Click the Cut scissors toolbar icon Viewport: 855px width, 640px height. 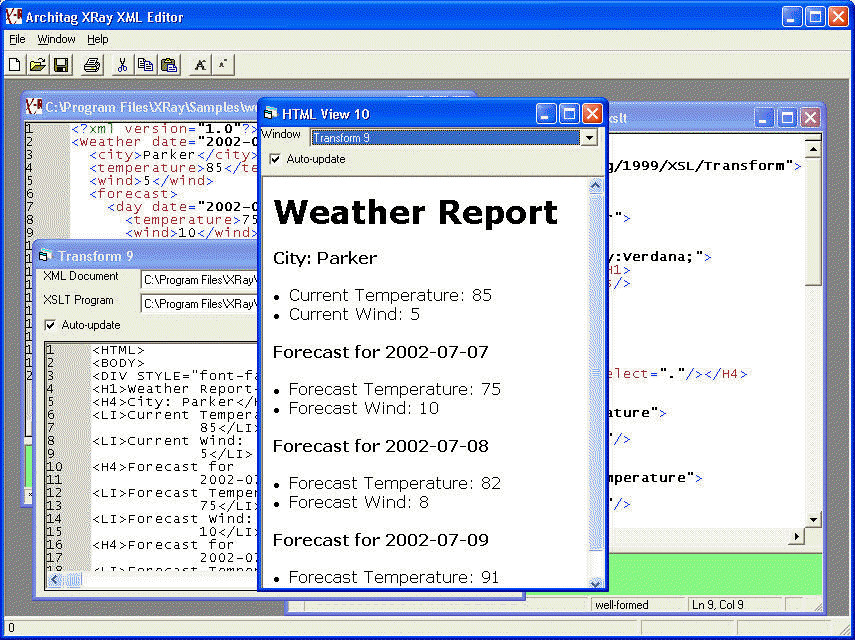click(x=122, y=65)
